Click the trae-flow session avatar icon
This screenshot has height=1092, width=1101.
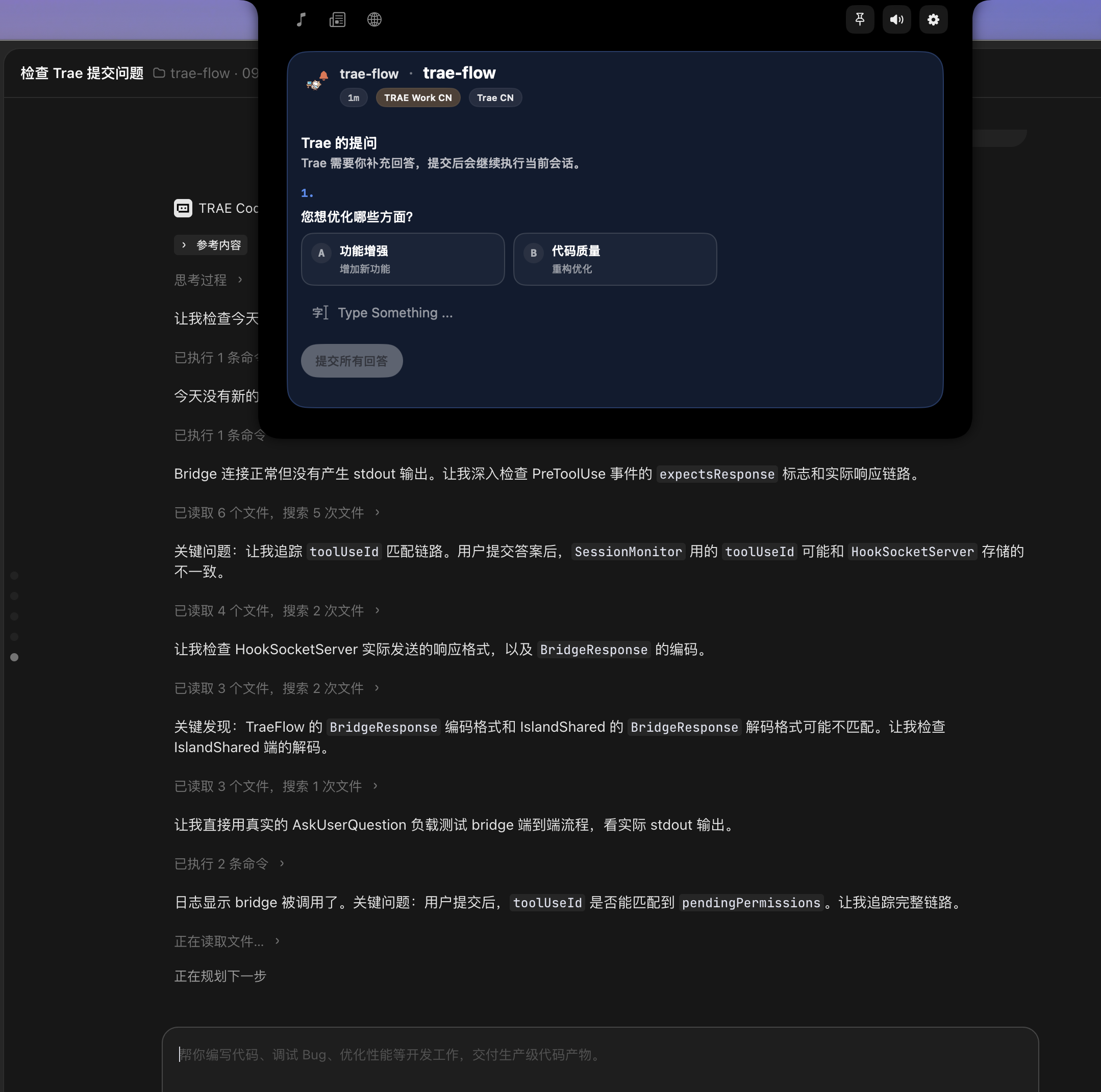(x=317, y=80)
